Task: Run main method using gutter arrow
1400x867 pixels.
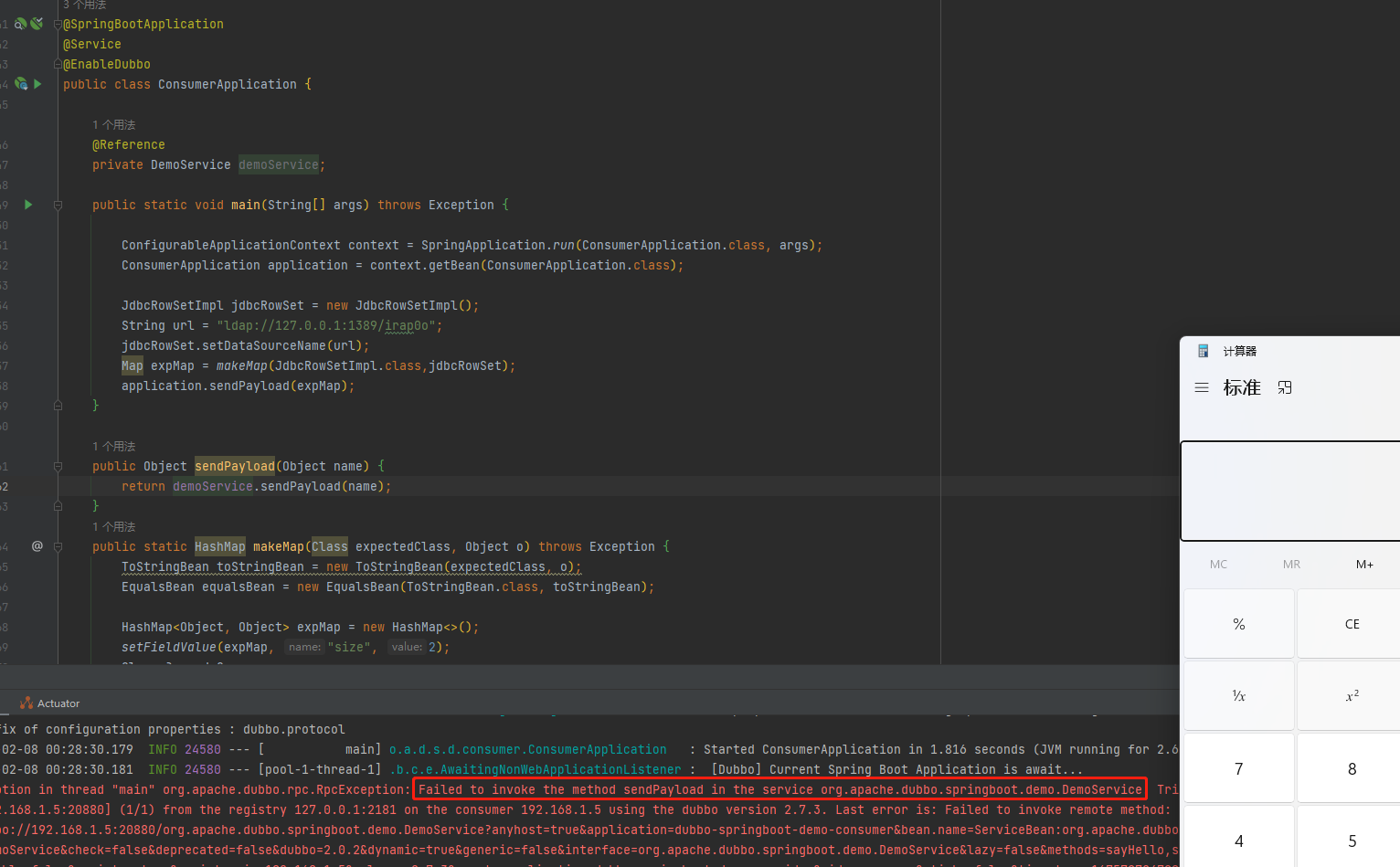Action: (x=28, y=205)
